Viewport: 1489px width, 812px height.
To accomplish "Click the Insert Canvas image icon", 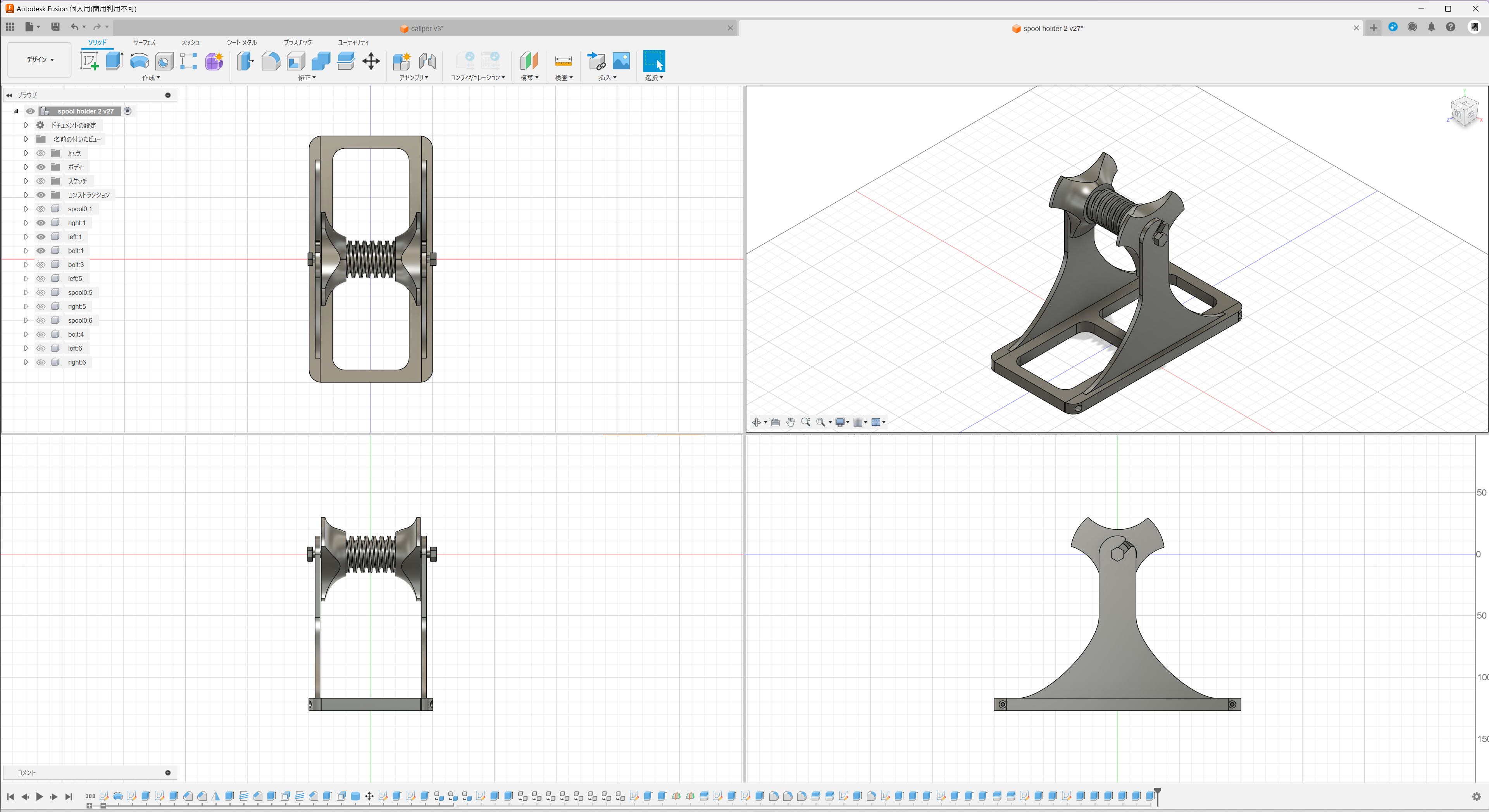I will coord(621,61).
